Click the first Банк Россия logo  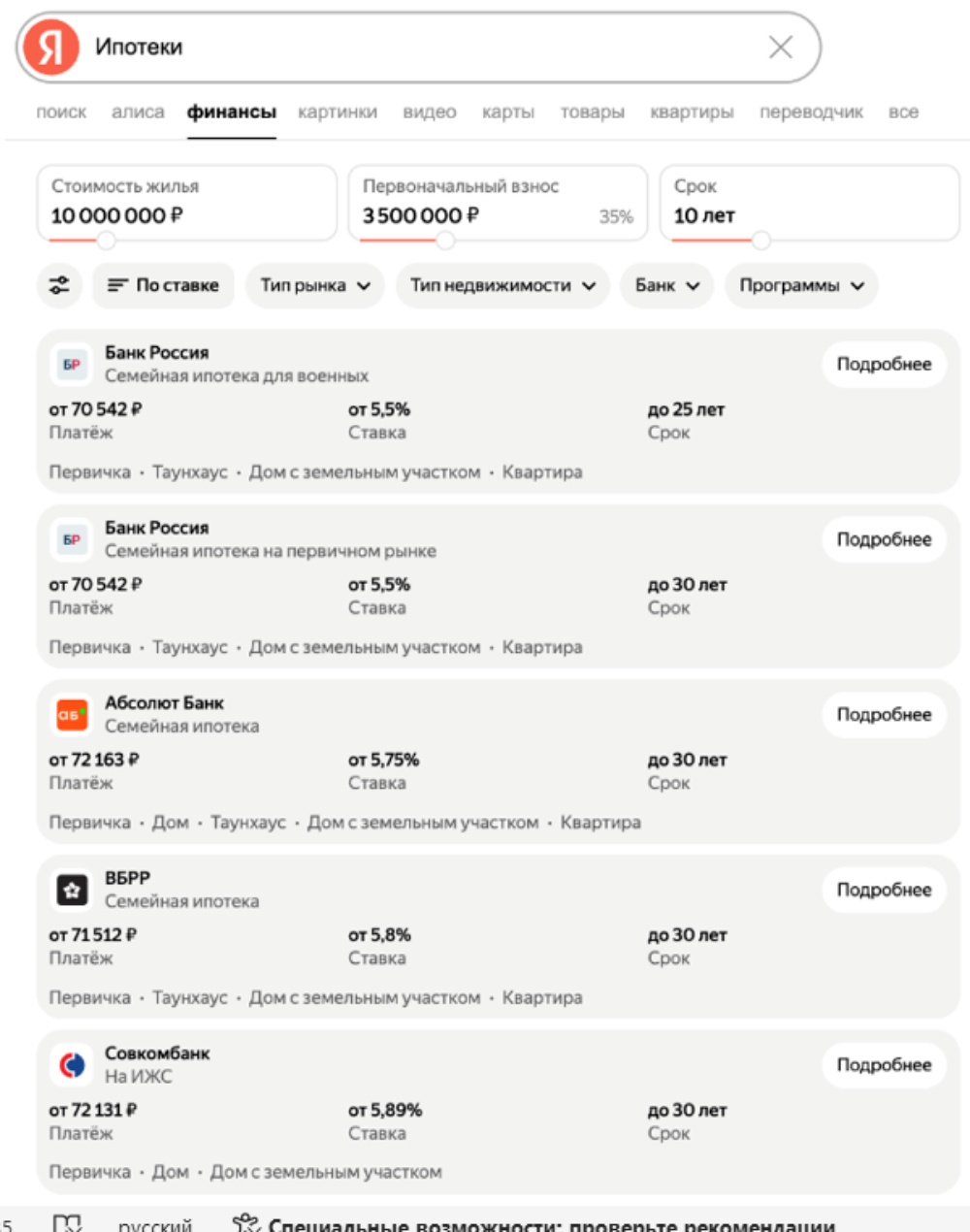pos(72,365)
